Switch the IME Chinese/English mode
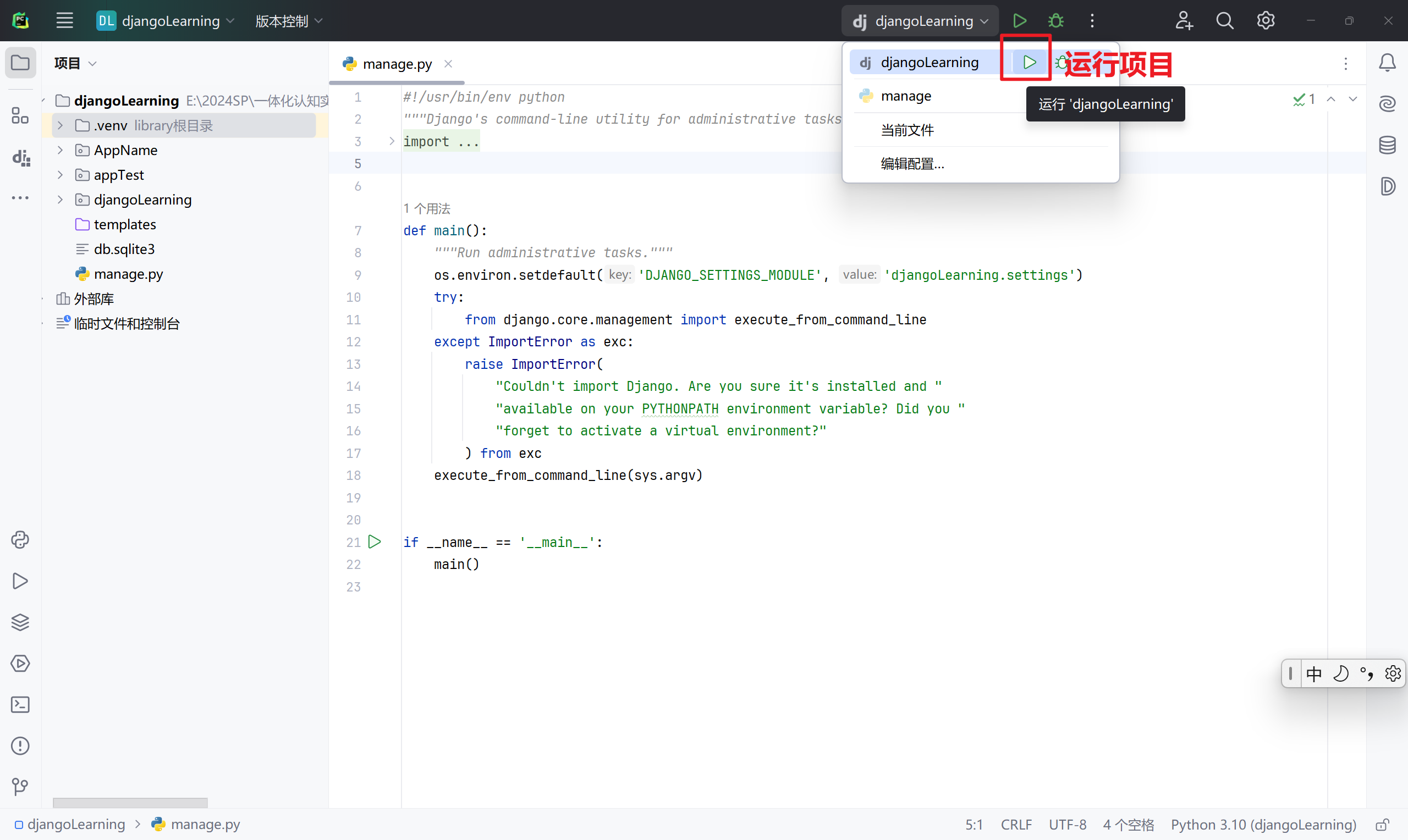 (x=1314, y=673)
